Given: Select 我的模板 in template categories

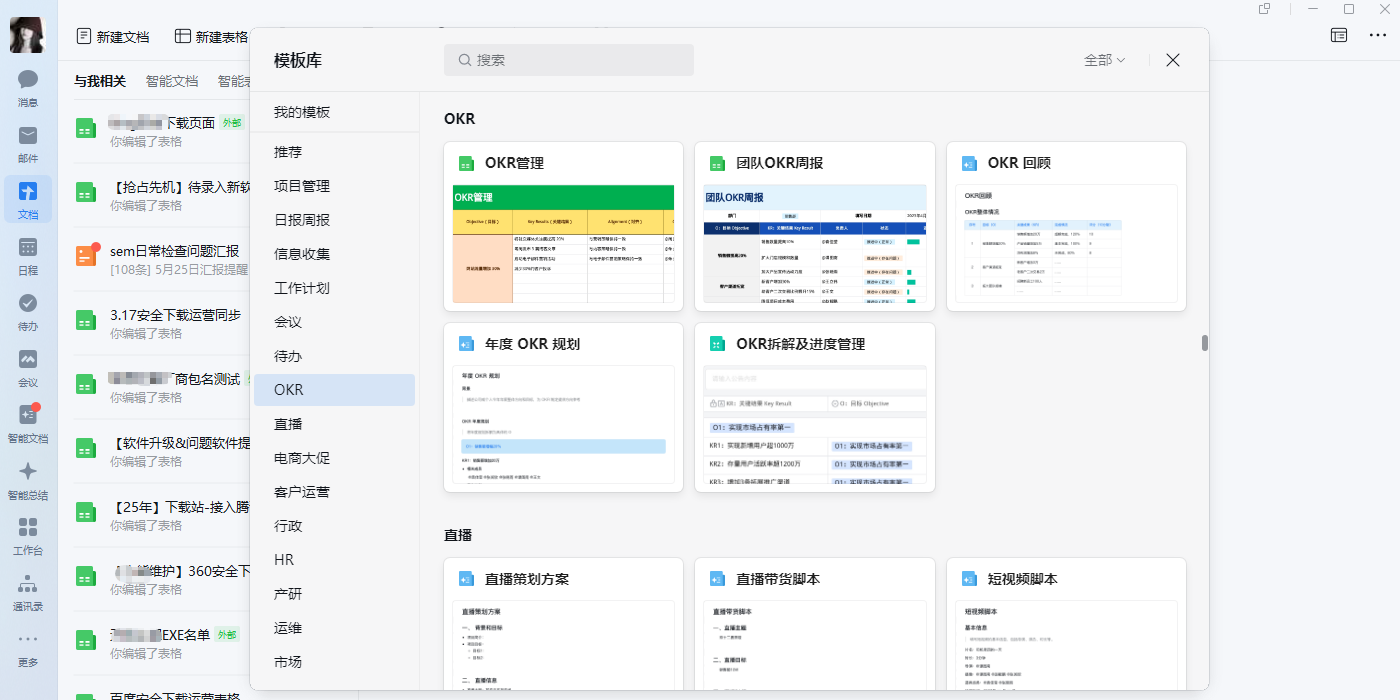Looking at the screenshot, I should pyautogui.click(x=334, y=112).
